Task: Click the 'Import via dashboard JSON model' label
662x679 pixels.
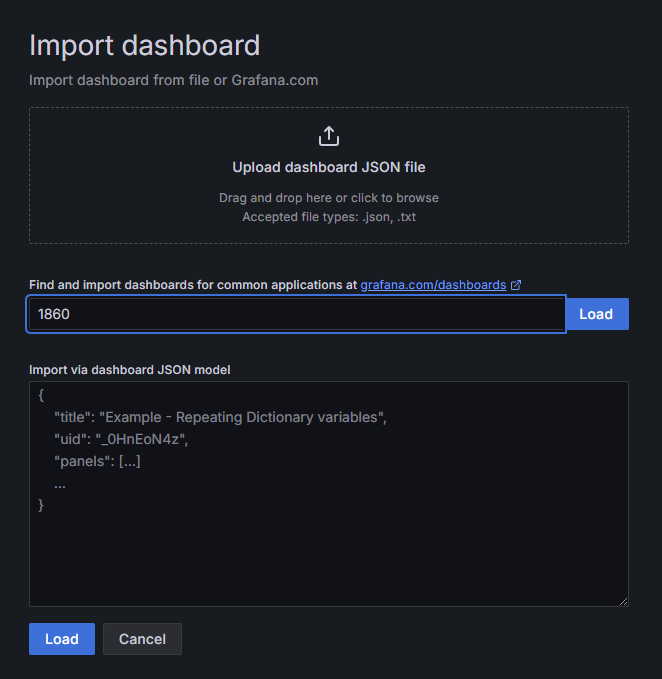Action: click(x=129, y=370)
